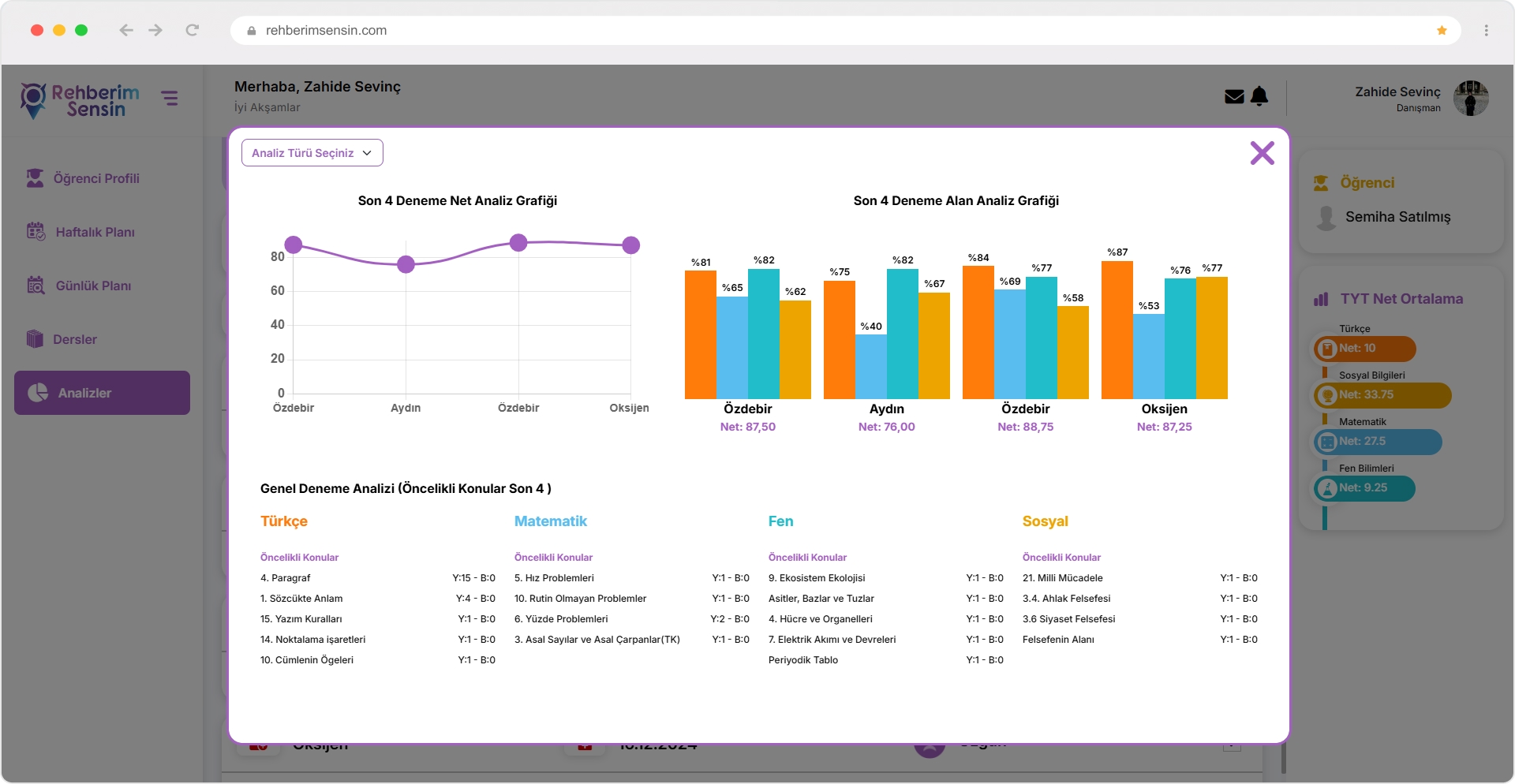Select Dersler in sidebar

tap(75, 340)
